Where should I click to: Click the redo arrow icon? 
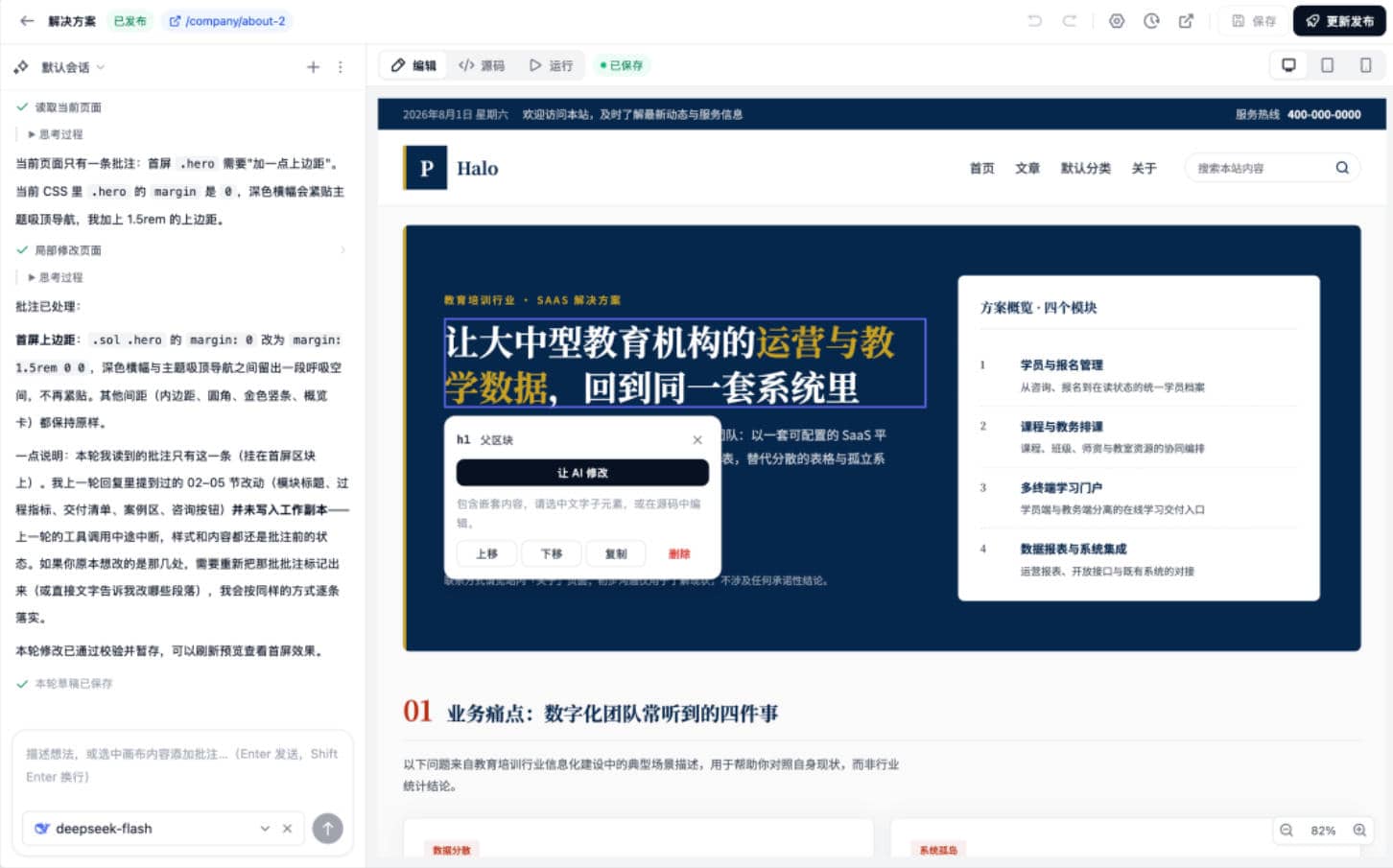tap(1069, 20)
